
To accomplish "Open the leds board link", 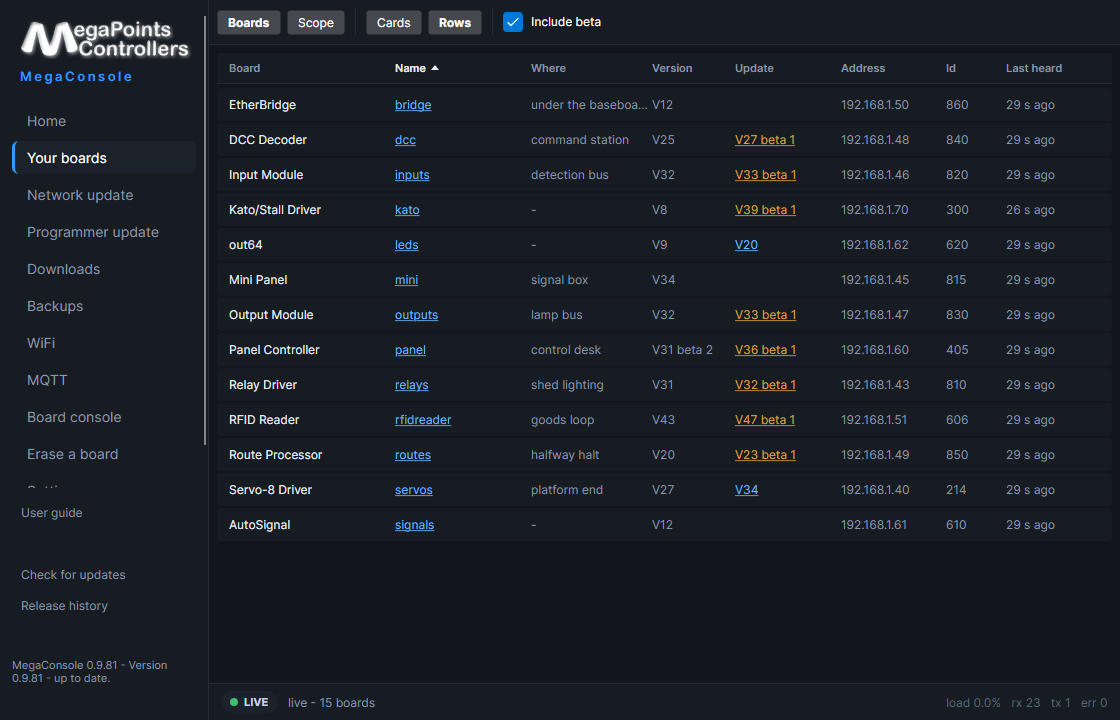I will (x=406, y=245).
